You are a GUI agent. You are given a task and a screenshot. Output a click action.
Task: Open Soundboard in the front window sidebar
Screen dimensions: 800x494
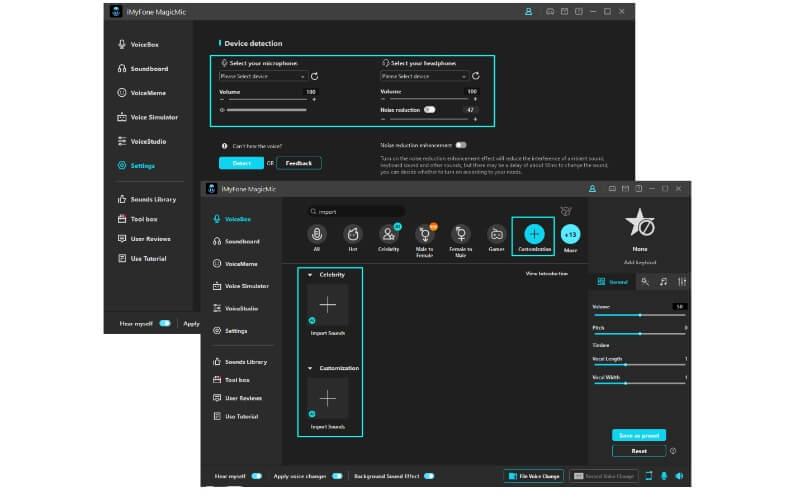point(236,241)
